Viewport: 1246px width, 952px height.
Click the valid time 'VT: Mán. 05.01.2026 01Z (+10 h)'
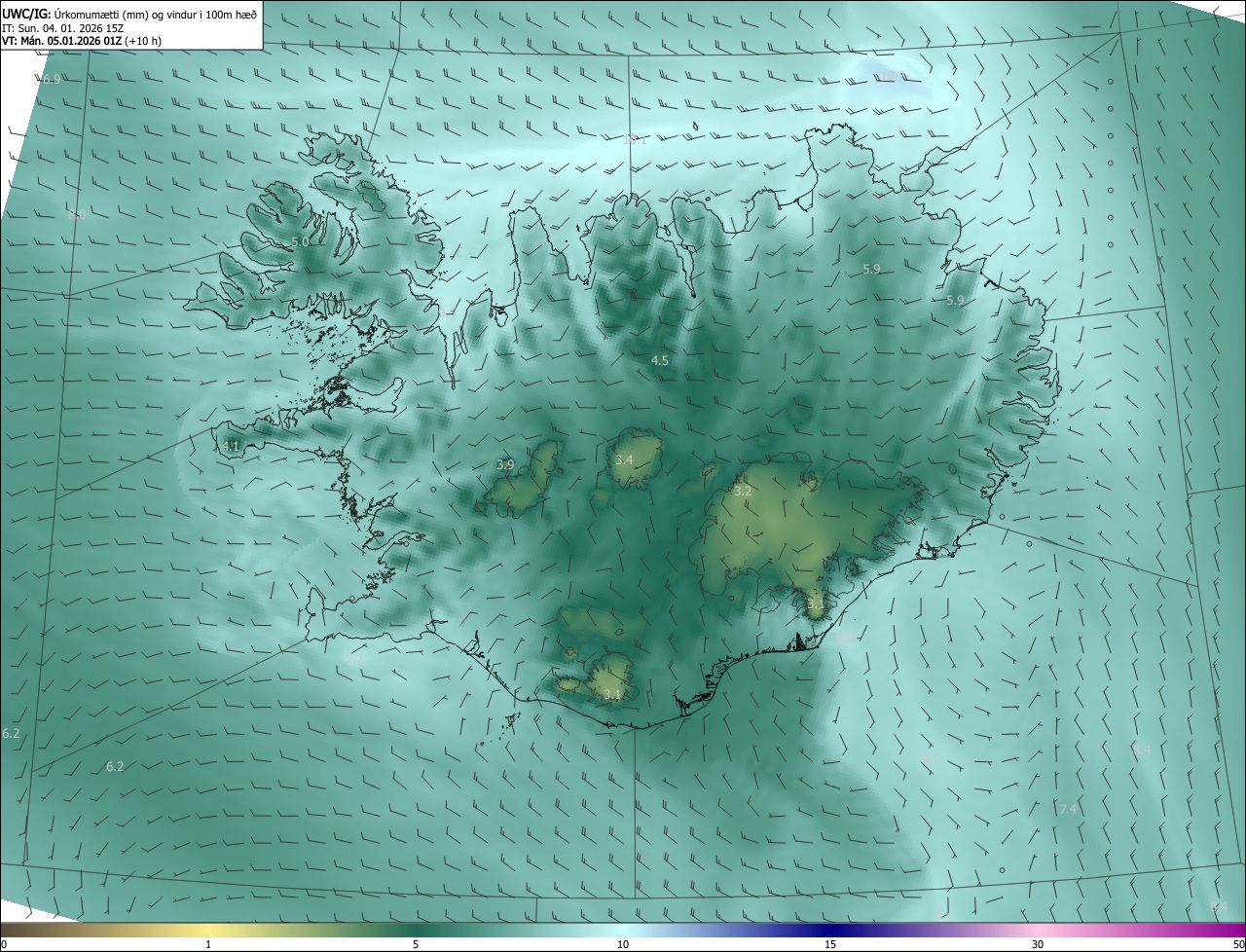pyautogui.click(x=83, y=41)
